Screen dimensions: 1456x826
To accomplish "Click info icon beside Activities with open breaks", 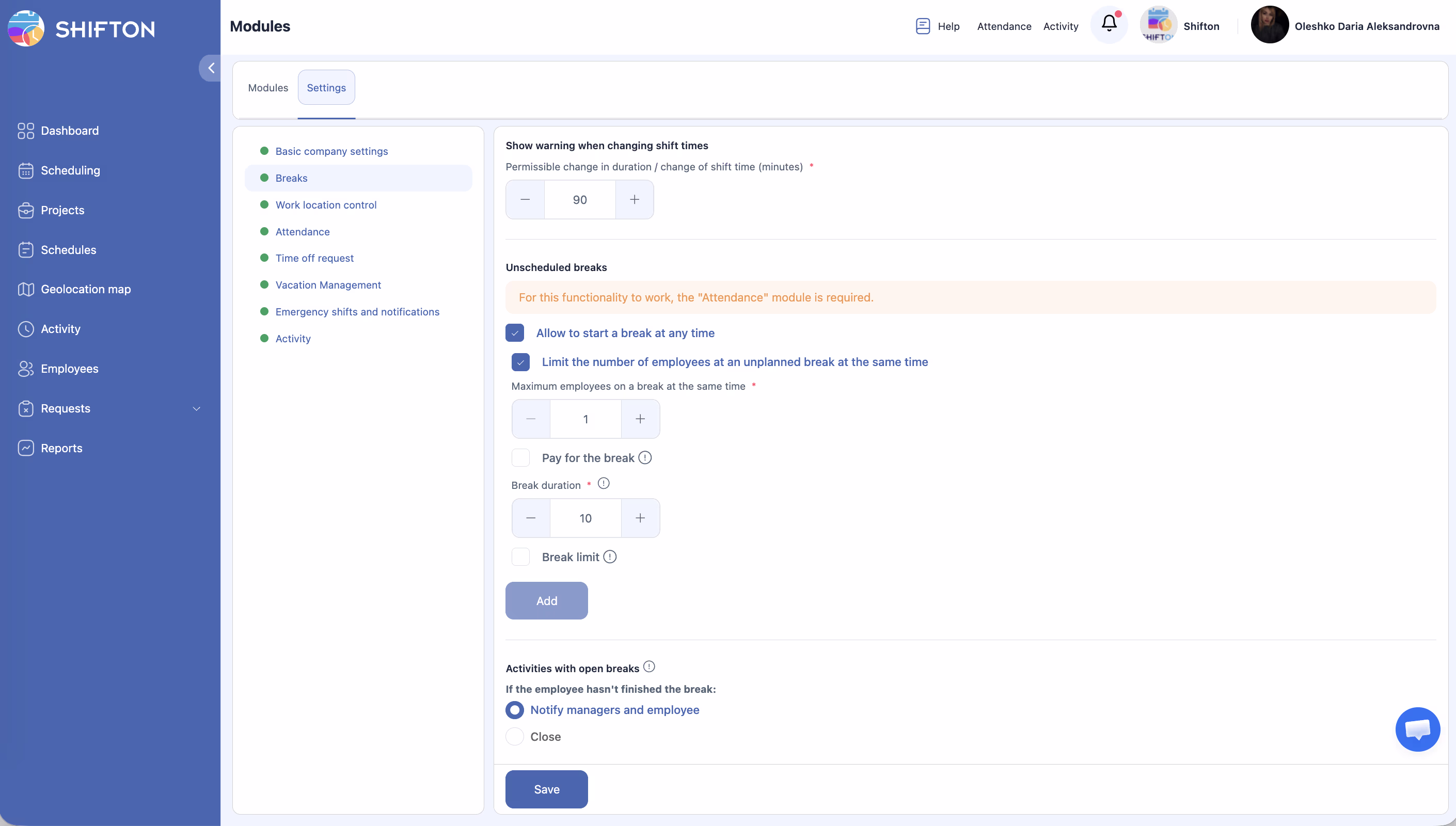I will tap(650, 666).
